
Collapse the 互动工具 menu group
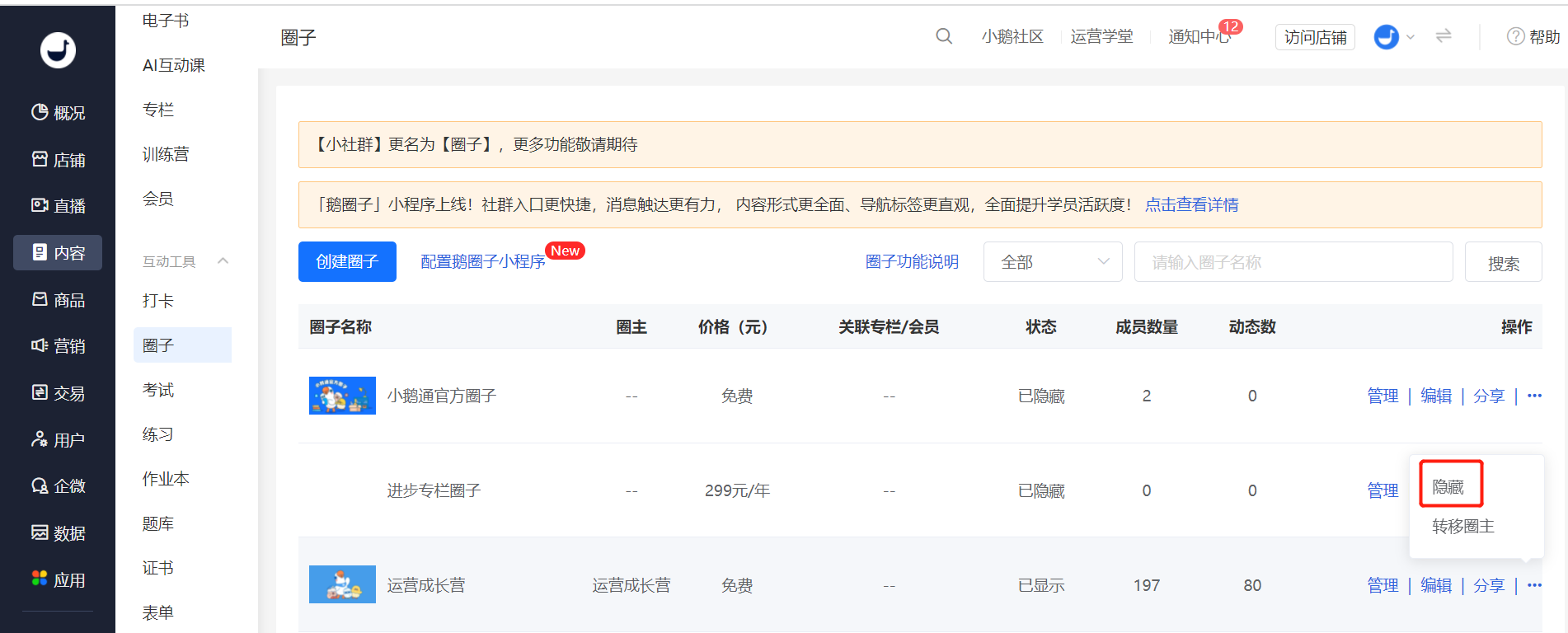[x=223, y=261]
